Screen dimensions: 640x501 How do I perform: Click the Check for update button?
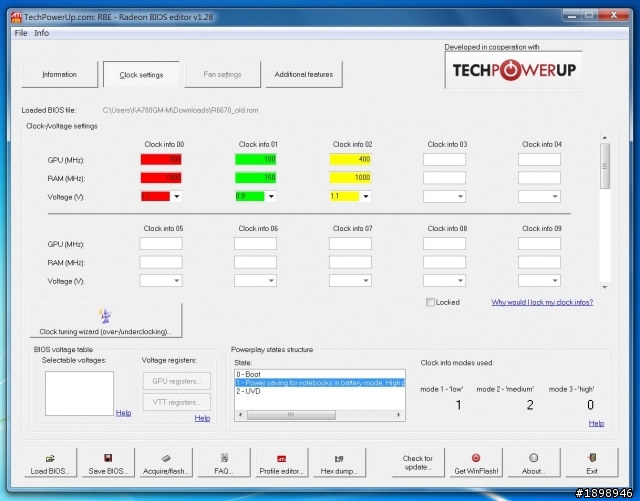coord(418,462)
